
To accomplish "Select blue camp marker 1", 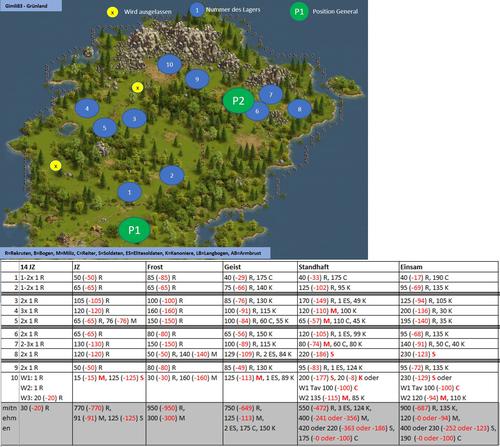I will pyautogui.click(x=130, y=192).
